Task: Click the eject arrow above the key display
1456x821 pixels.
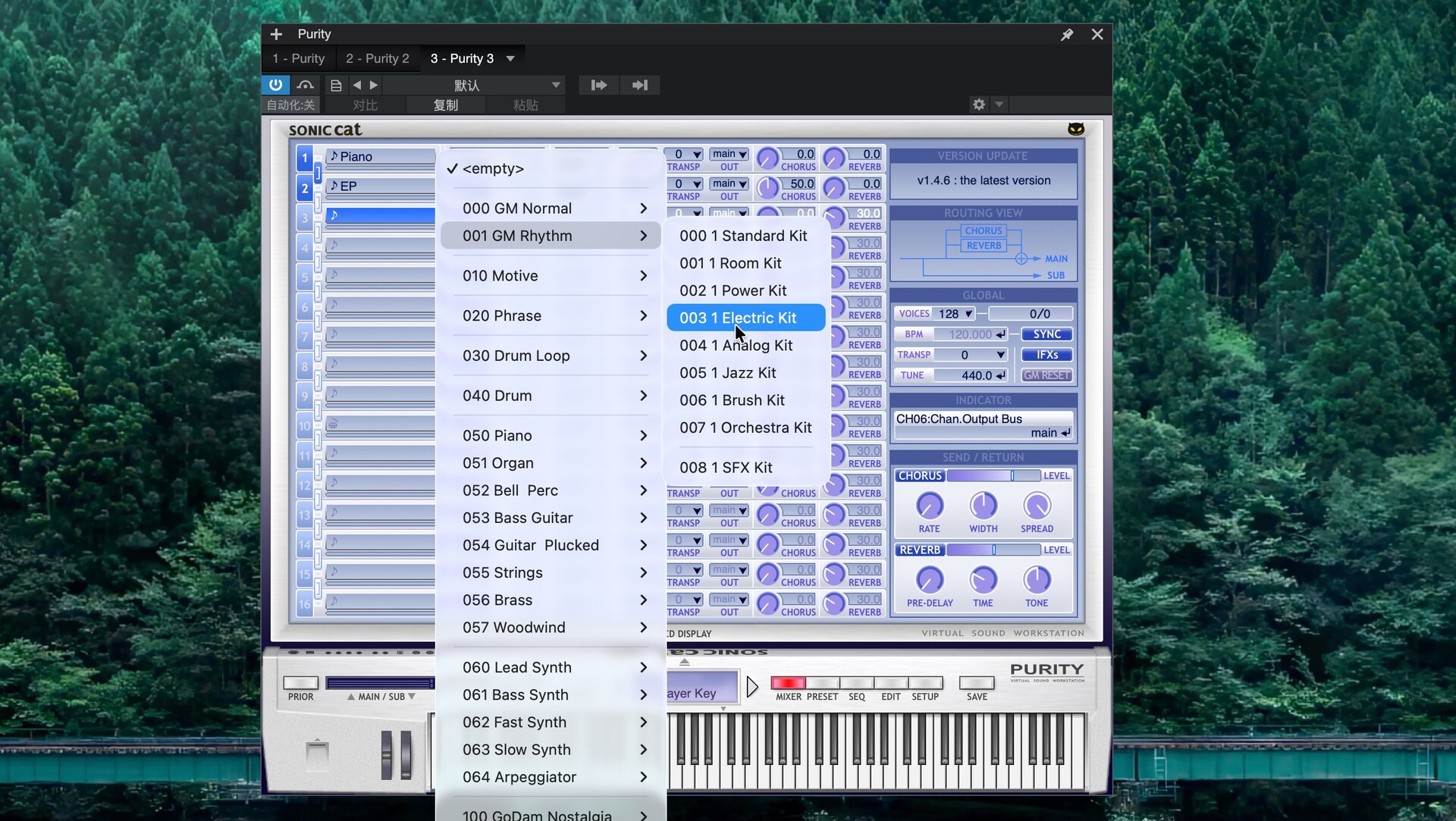Action: [685, 662]
